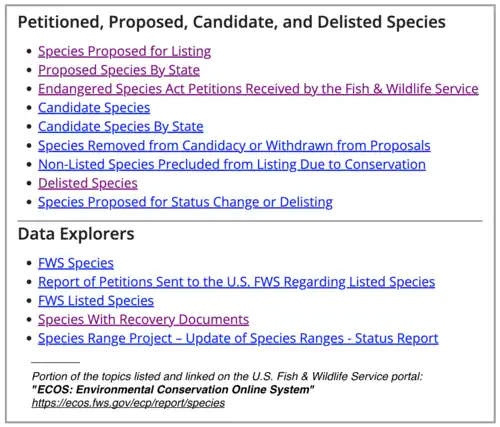
Task: Open the Species Proposed for Listing link
Action: pos(124,51)
